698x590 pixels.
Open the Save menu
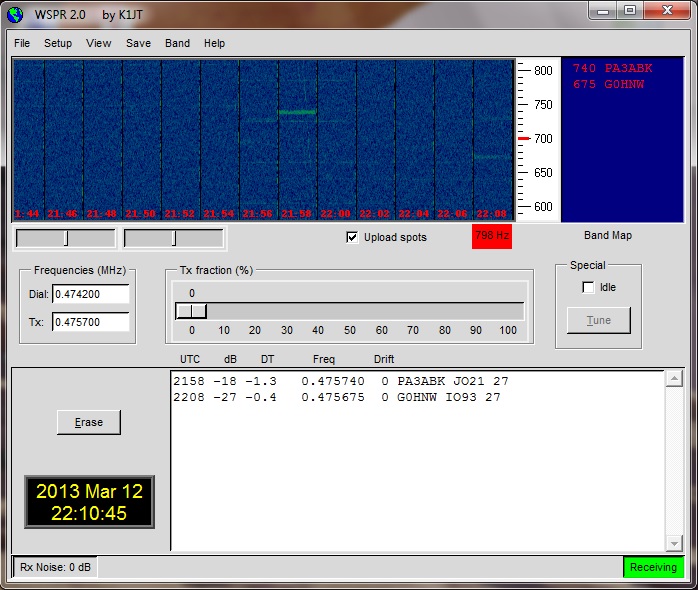coord(139,43)
